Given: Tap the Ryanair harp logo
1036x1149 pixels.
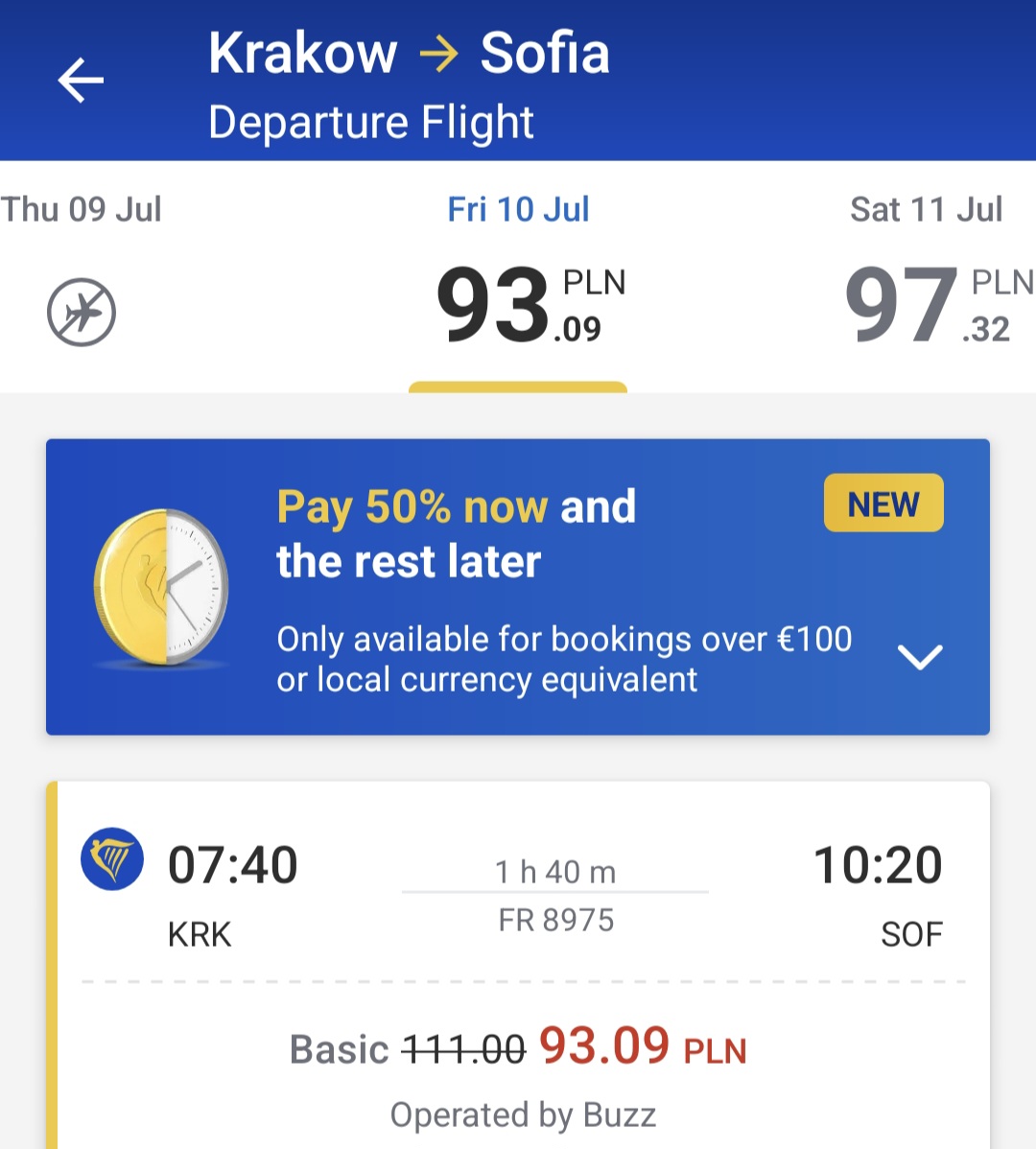Looking at the screenshot, I should (112, 858).
